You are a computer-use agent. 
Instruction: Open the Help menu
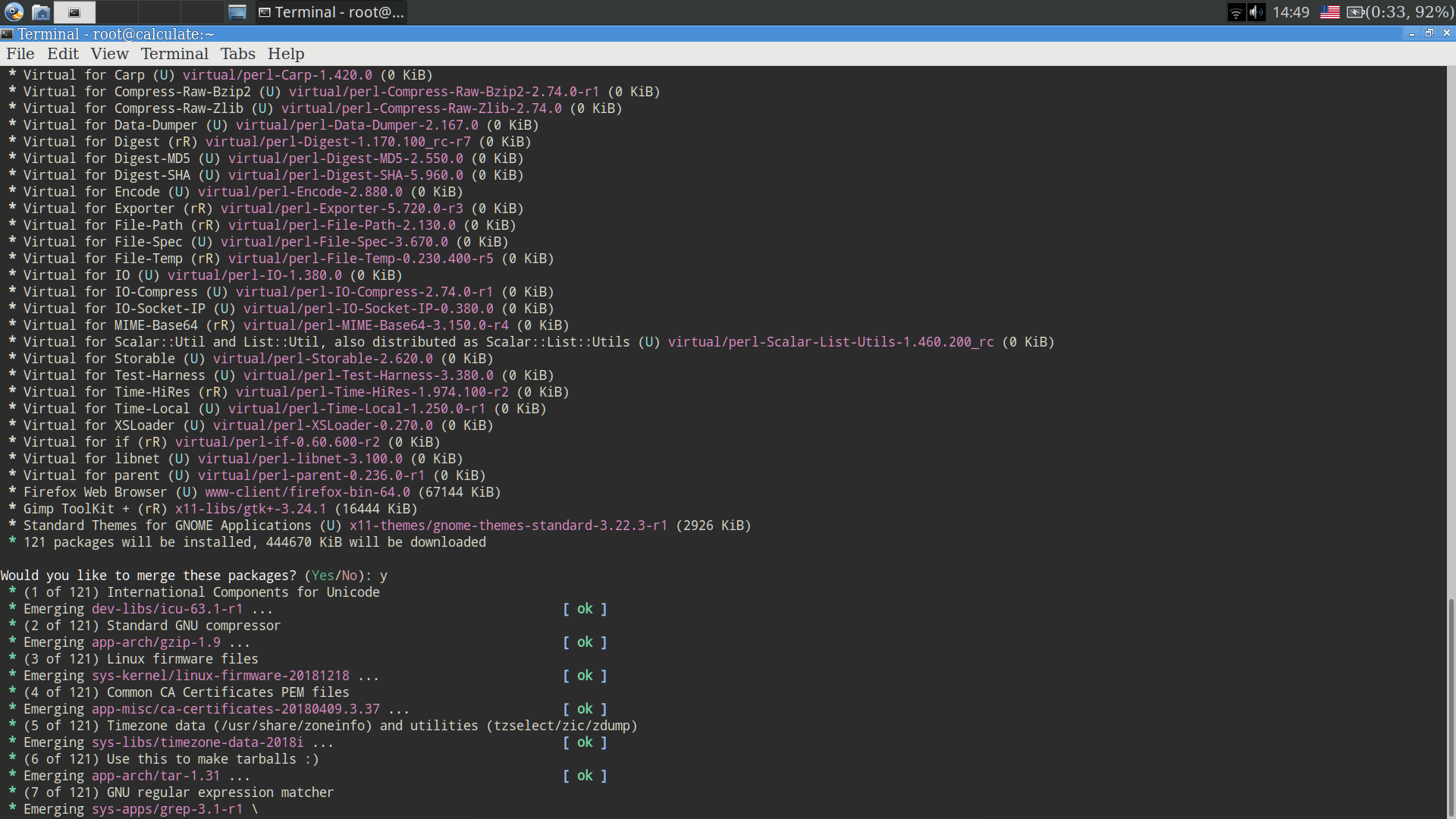point(286,54)
